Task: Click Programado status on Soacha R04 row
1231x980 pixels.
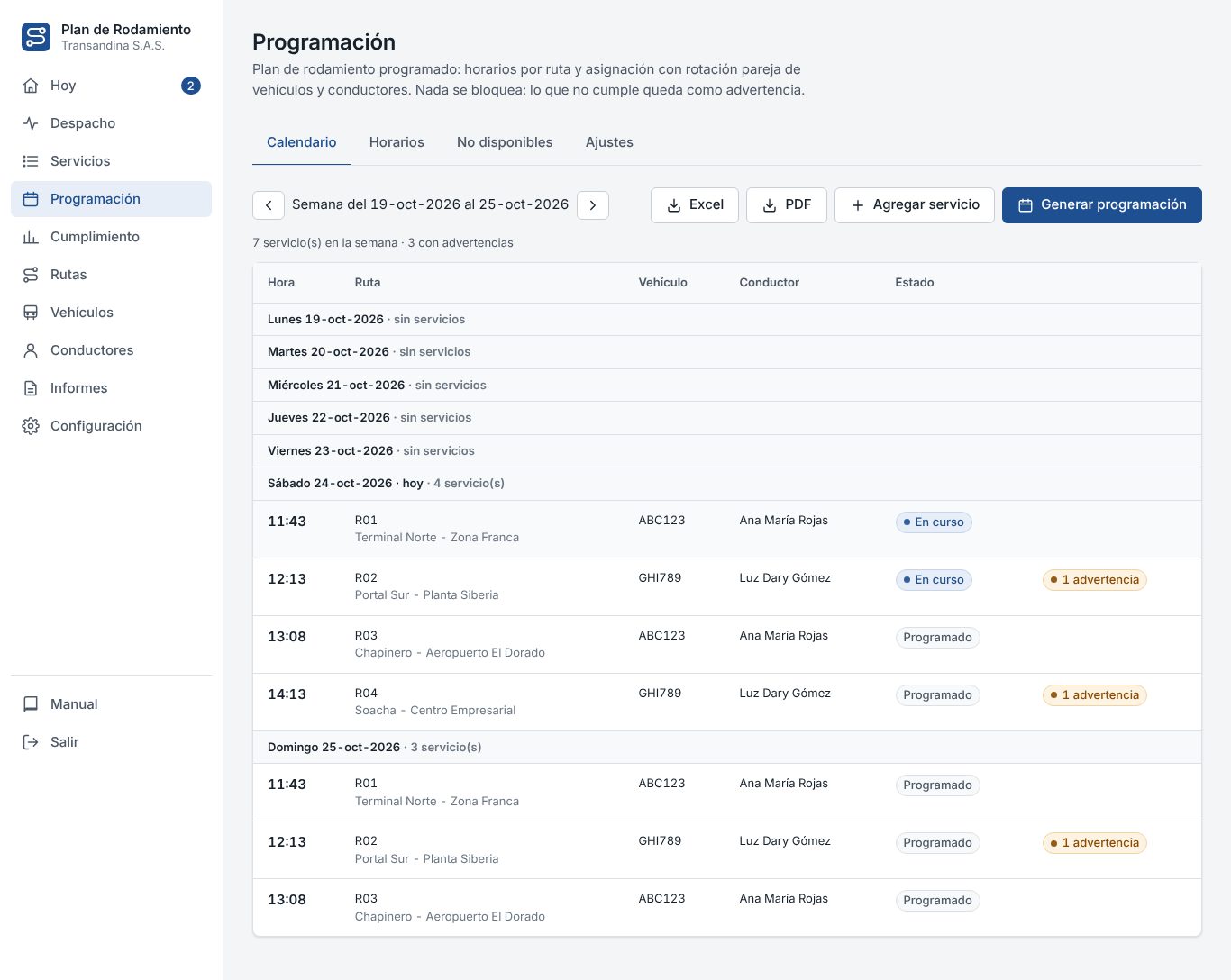Action: coord(937,695)
